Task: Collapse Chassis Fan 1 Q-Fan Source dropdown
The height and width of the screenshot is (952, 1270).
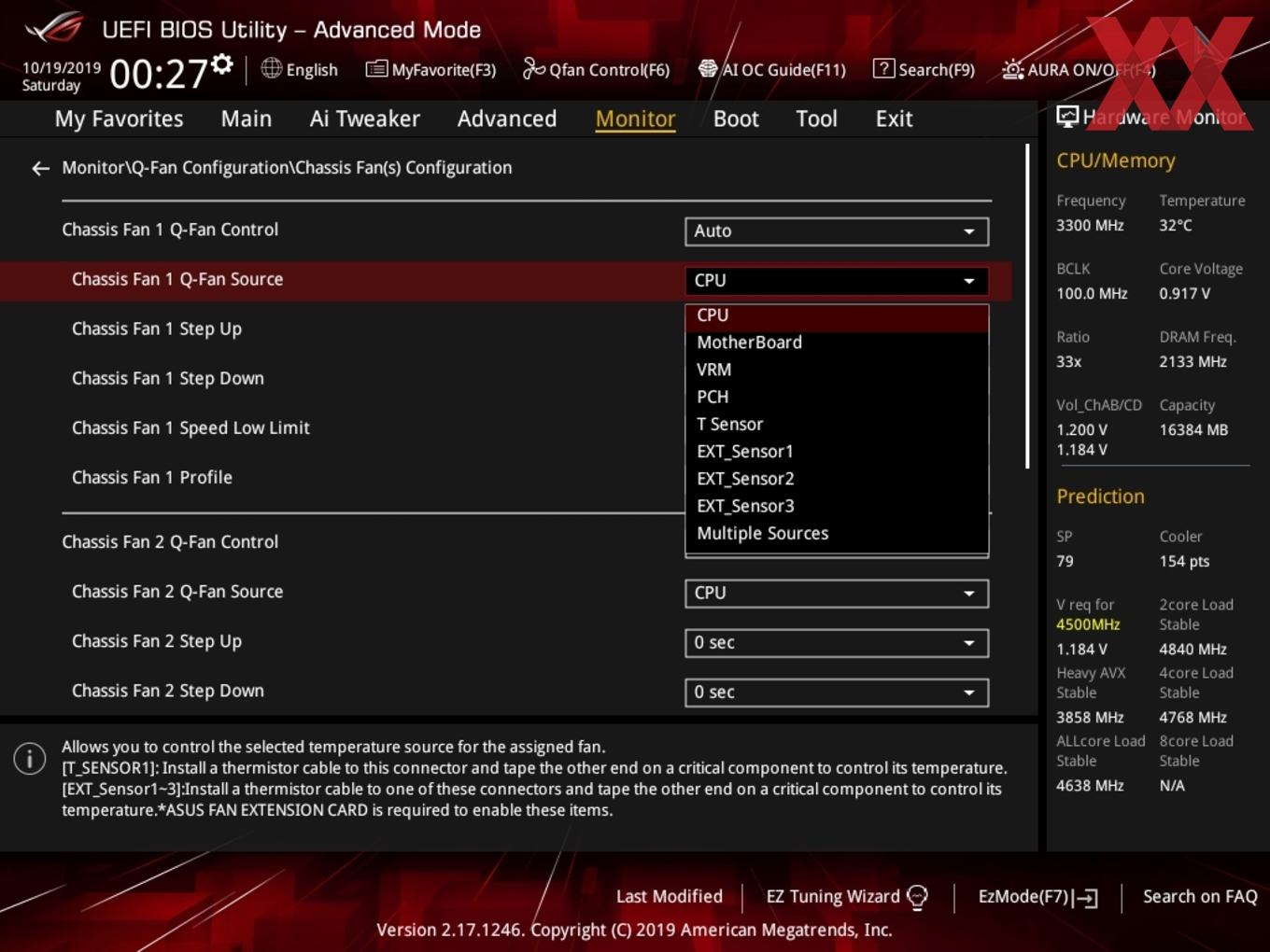Action: [x=837, y=281]
